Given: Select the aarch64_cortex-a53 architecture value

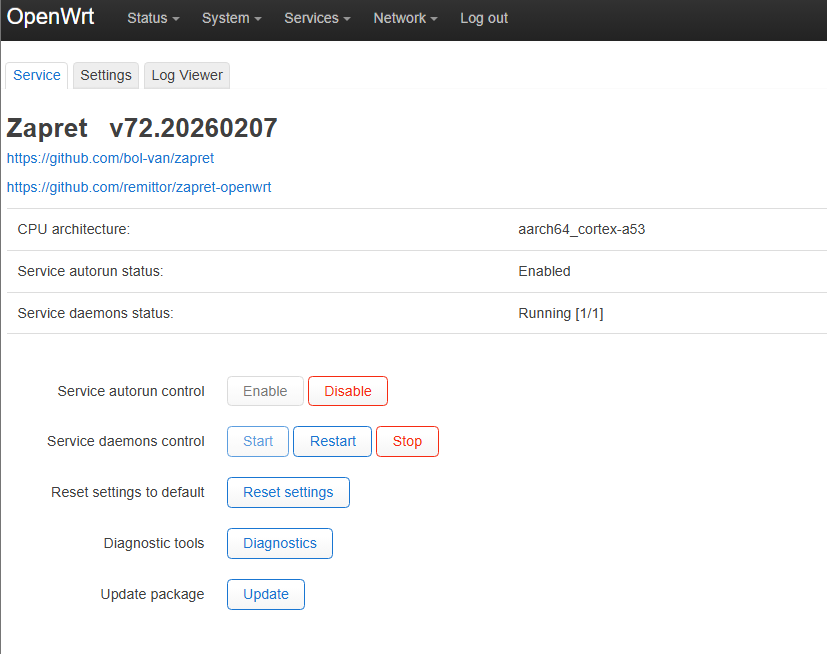Looking at the screenshot, I should [x=581, y=229].
